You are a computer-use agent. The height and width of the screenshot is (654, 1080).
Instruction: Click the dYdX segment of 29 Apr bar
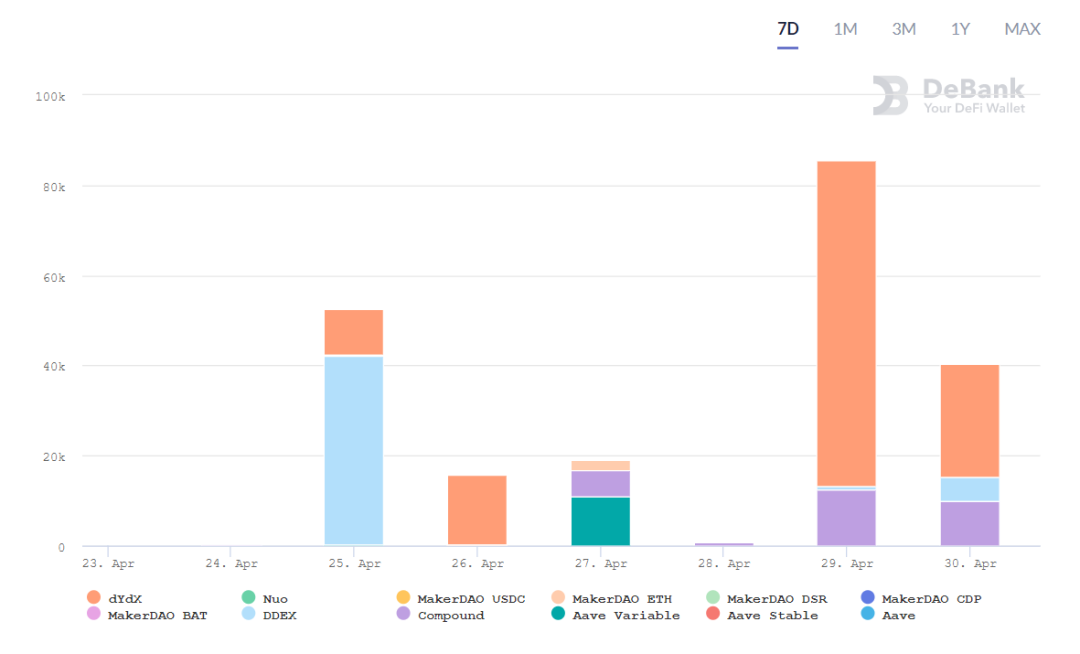847,324
